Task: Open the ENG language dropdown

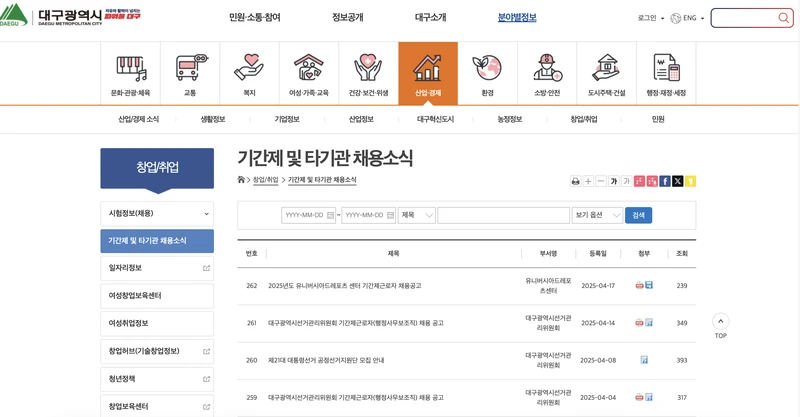Action: 687,18
